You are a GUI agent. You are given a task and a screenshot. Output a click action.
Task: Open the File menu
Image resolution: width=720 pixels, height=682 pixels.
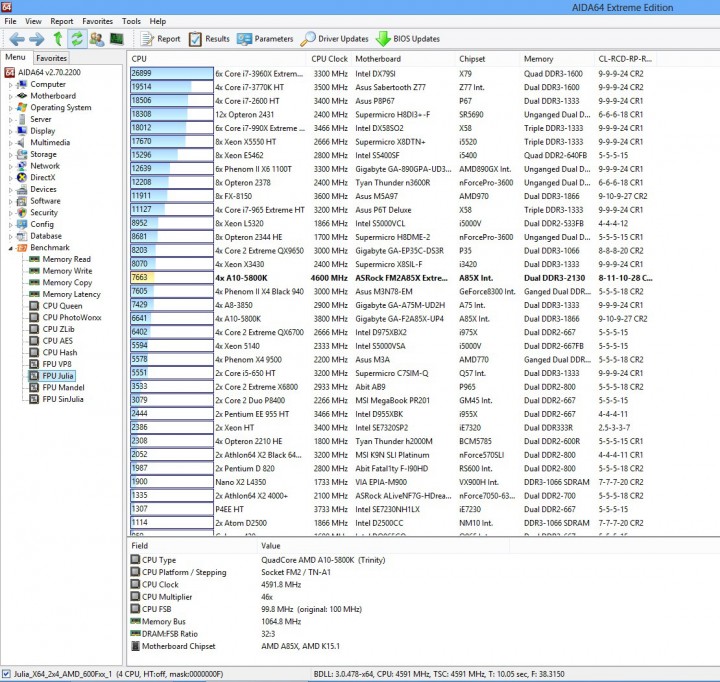click(10, 21)
